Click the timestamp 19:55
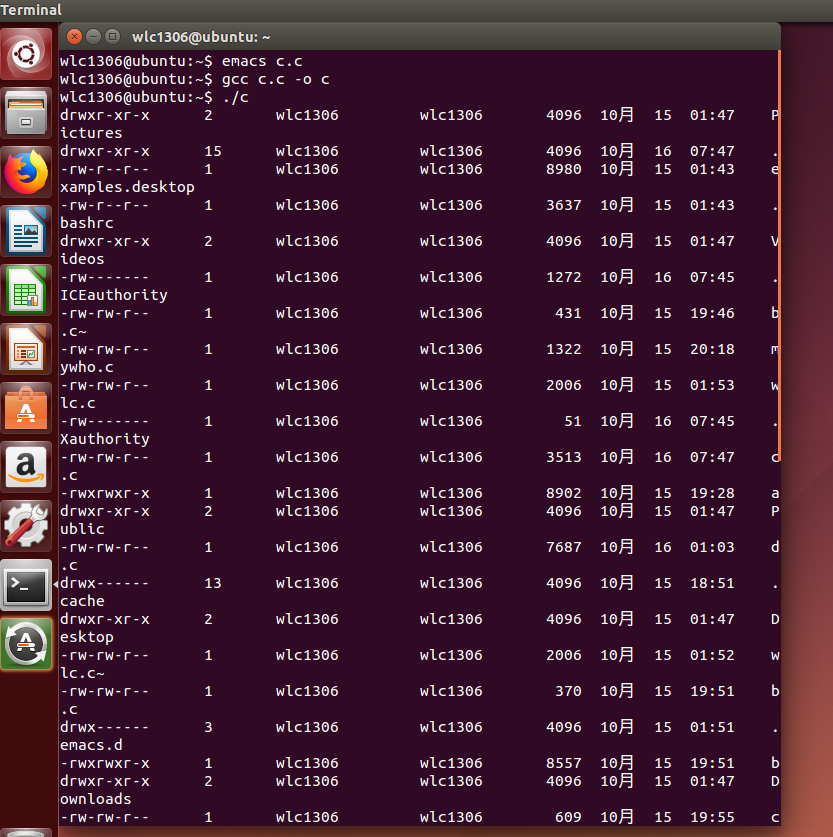This screenshot has height=837, width=833. 712,817
